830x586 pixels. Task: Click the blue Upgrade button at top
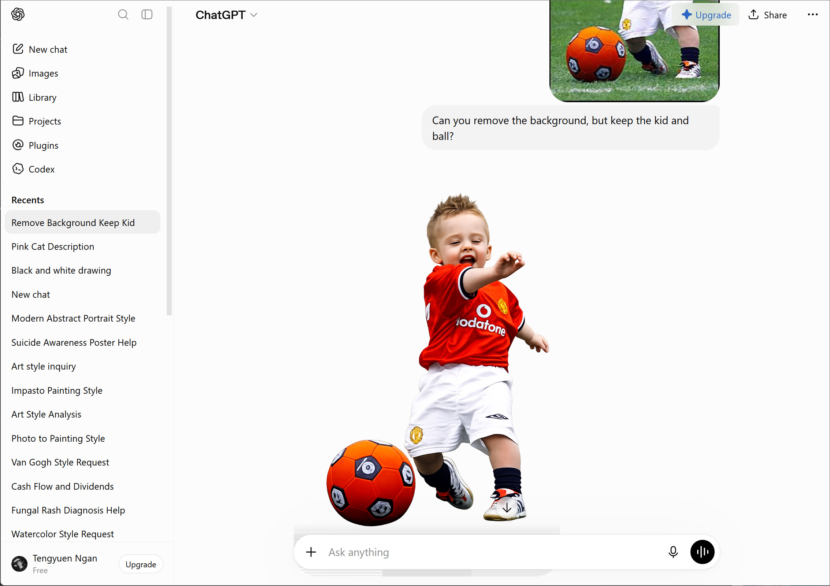[706, 15]
